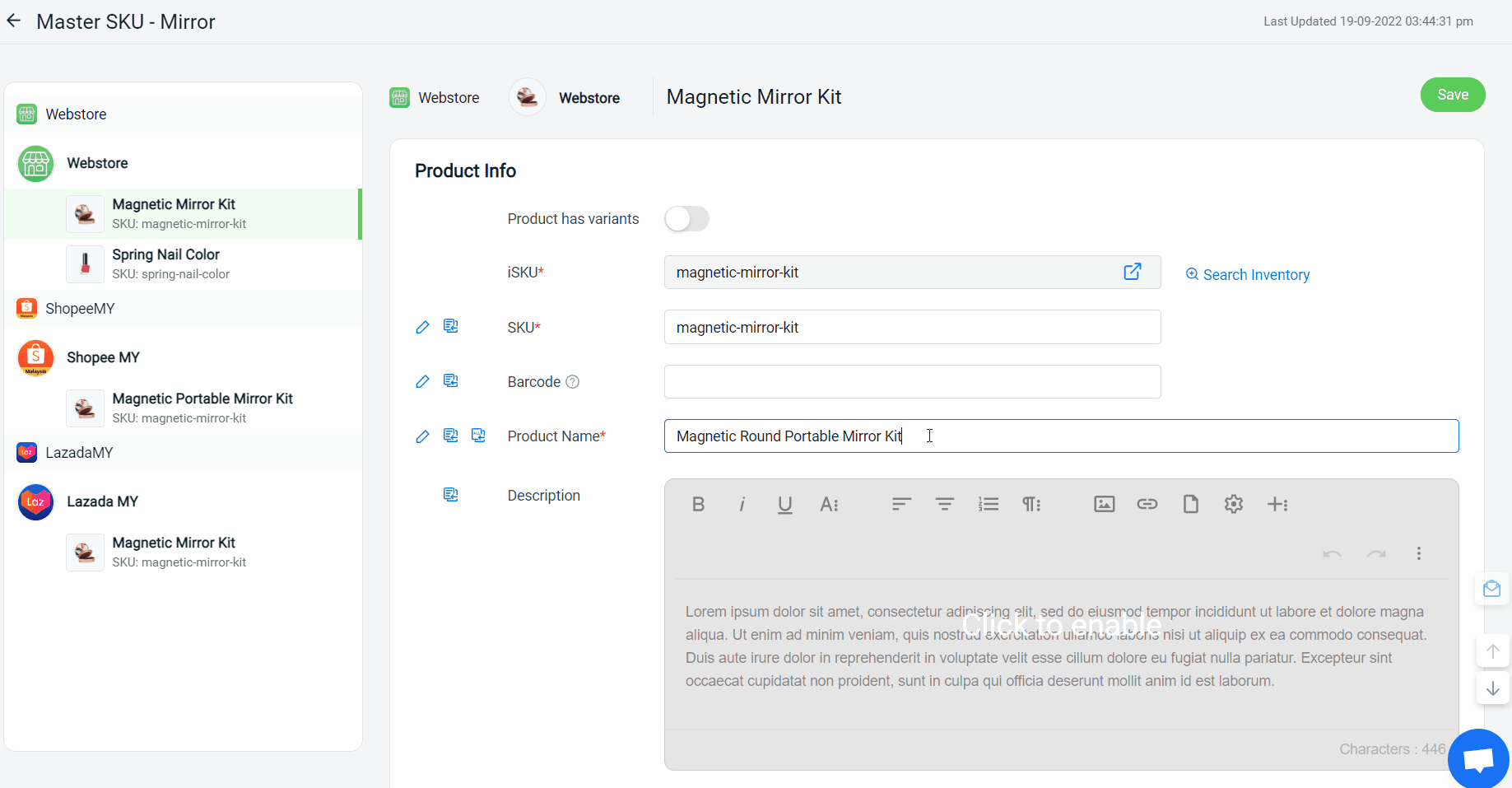Toggle bold formatting in description
Screen dimensions: 1512x788
(698, 504)
